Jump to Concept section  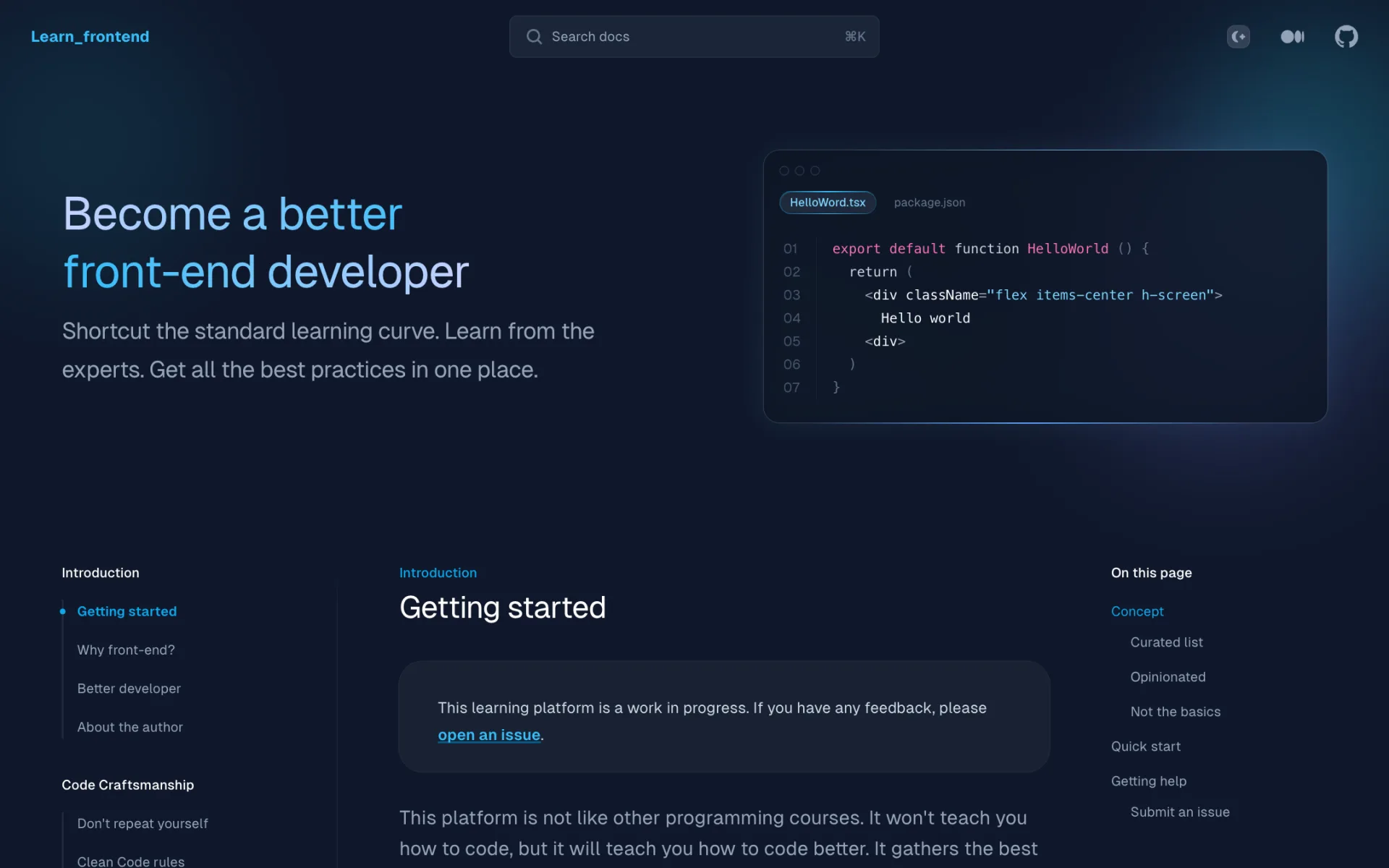(x=1137, y=611)
